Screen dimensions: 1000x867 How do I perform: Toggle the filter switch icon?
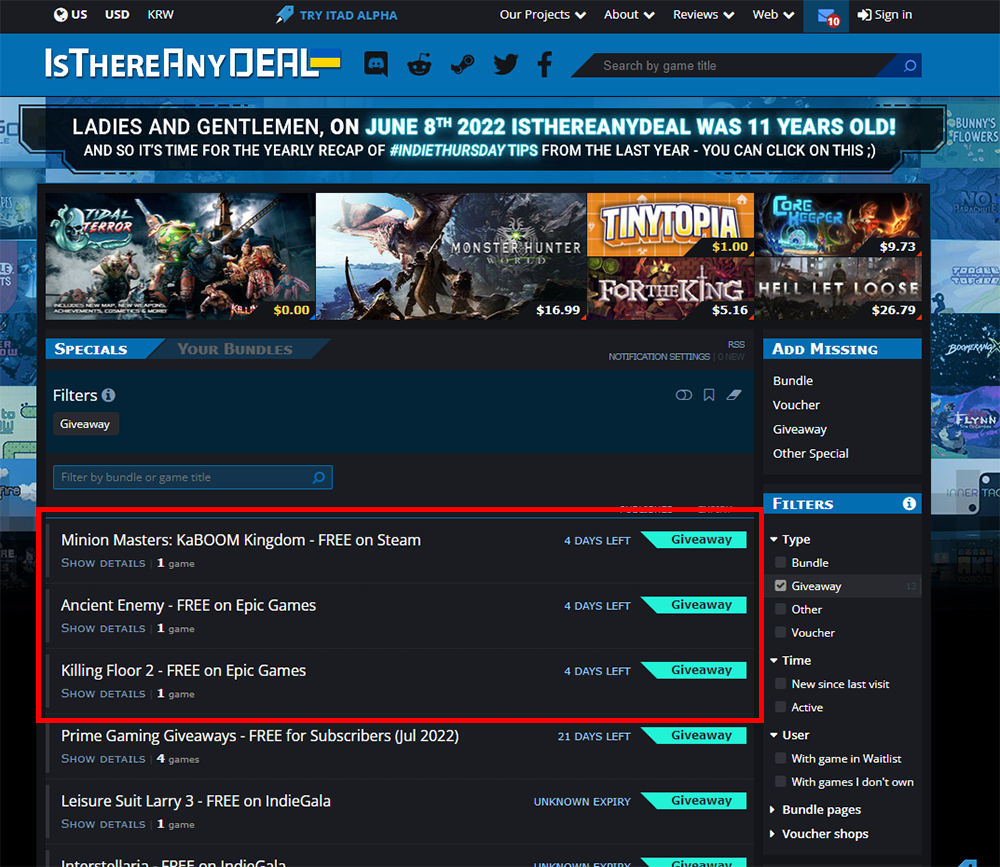[x=684, y=395]
